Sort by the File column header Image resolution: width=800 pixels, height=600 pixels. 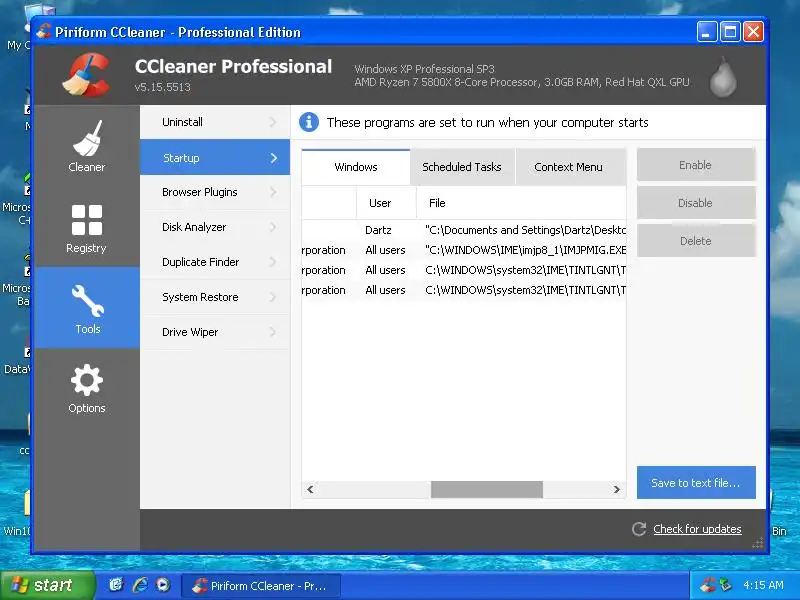pos(521,203)
